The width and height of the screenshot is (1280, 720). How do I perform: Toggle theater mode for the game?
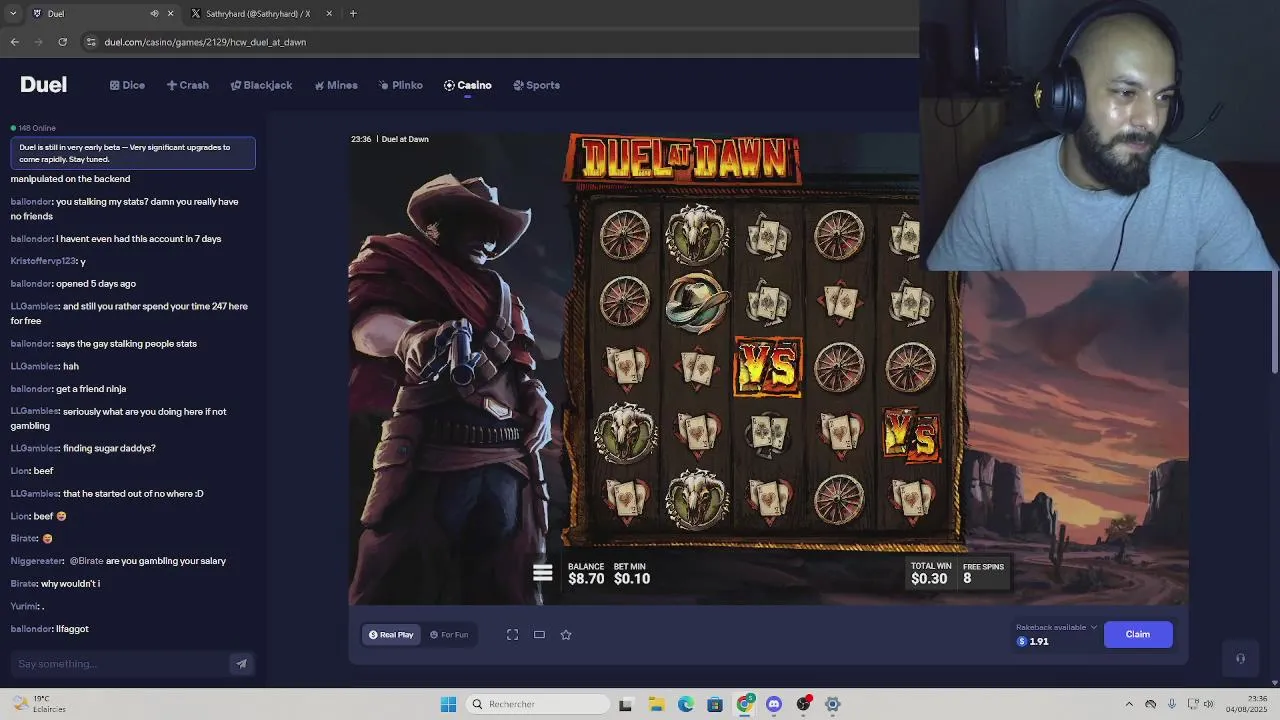point(539,634)
